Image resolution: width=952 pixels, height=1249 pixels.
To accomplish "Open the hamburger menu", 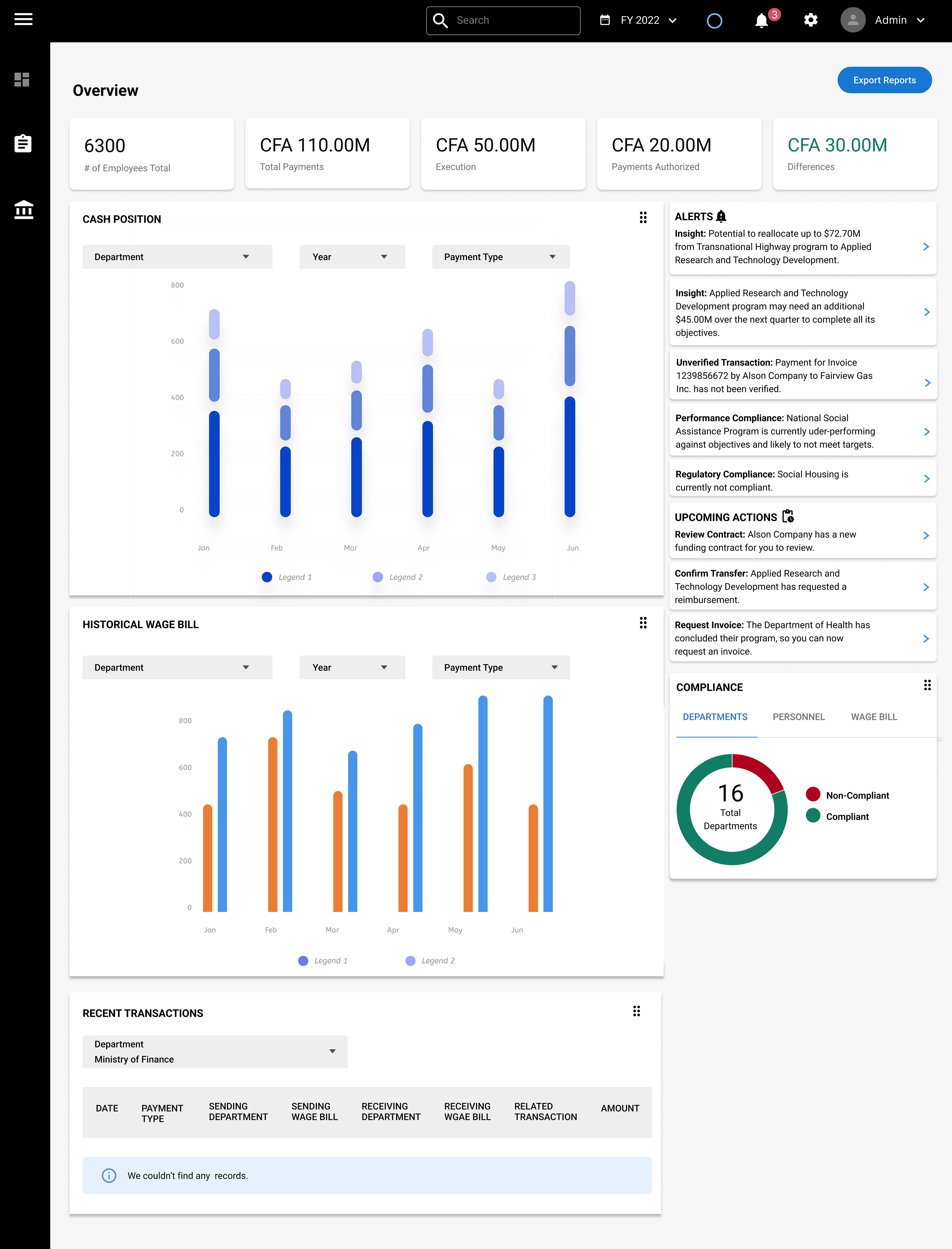I will (23, 20).
